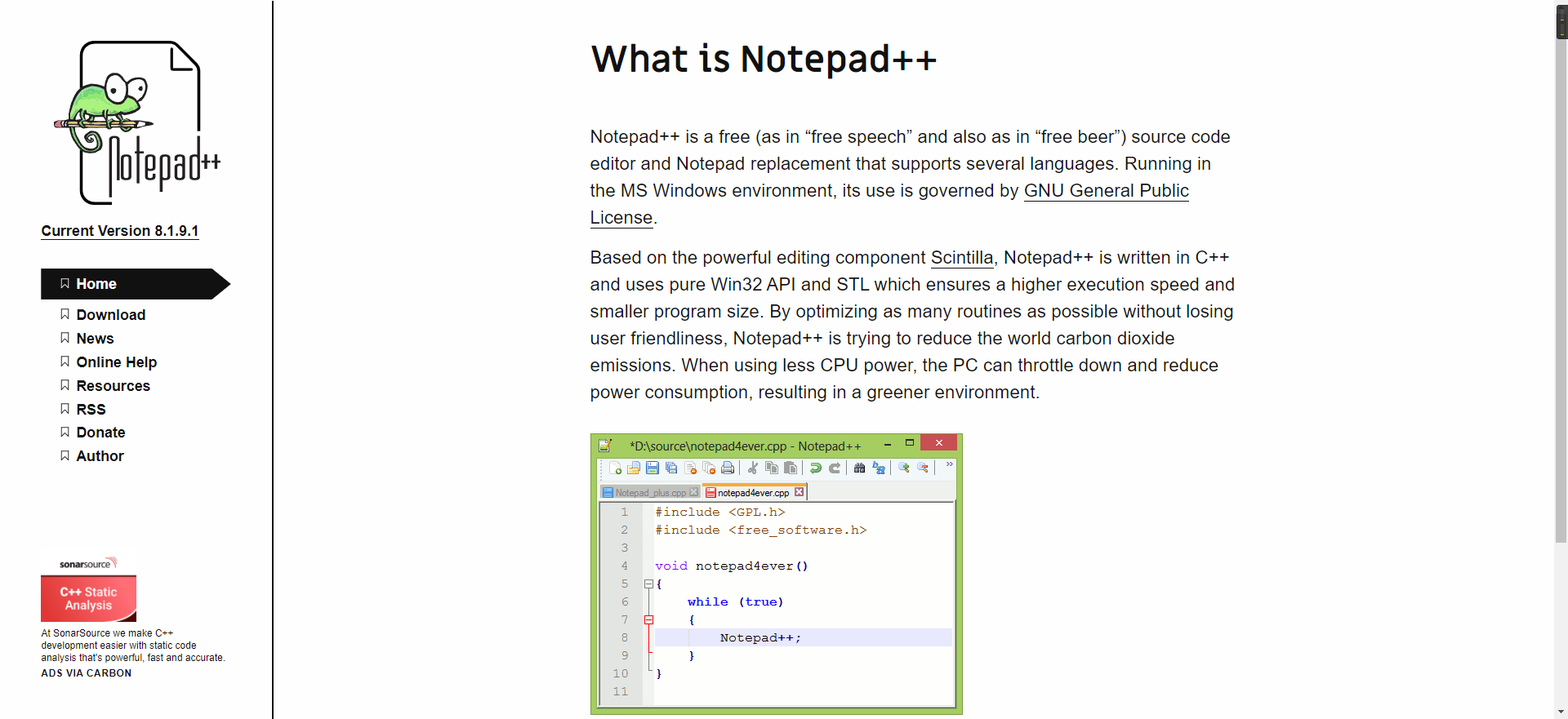Switch to the Notepad_plus.cpp tab

tap(651, 493)
